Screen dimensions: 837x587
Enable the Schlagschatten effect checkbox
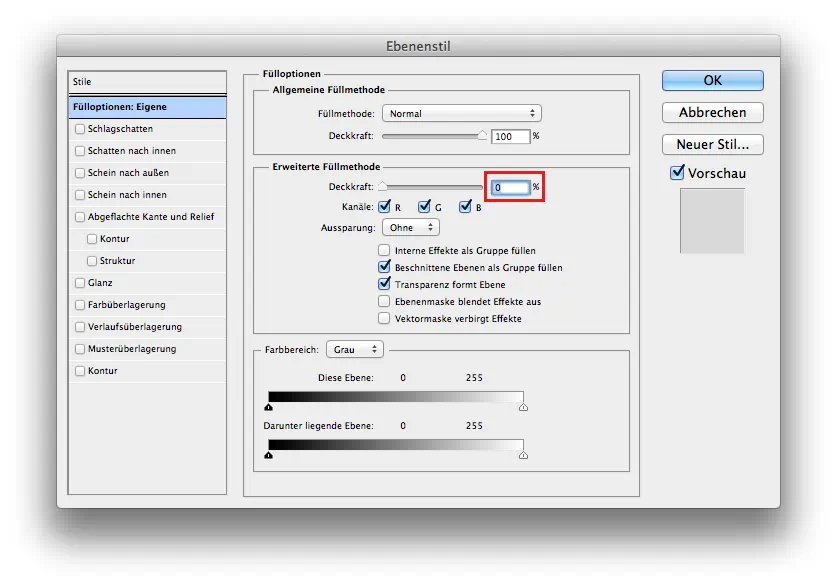[x=80, y=129]
